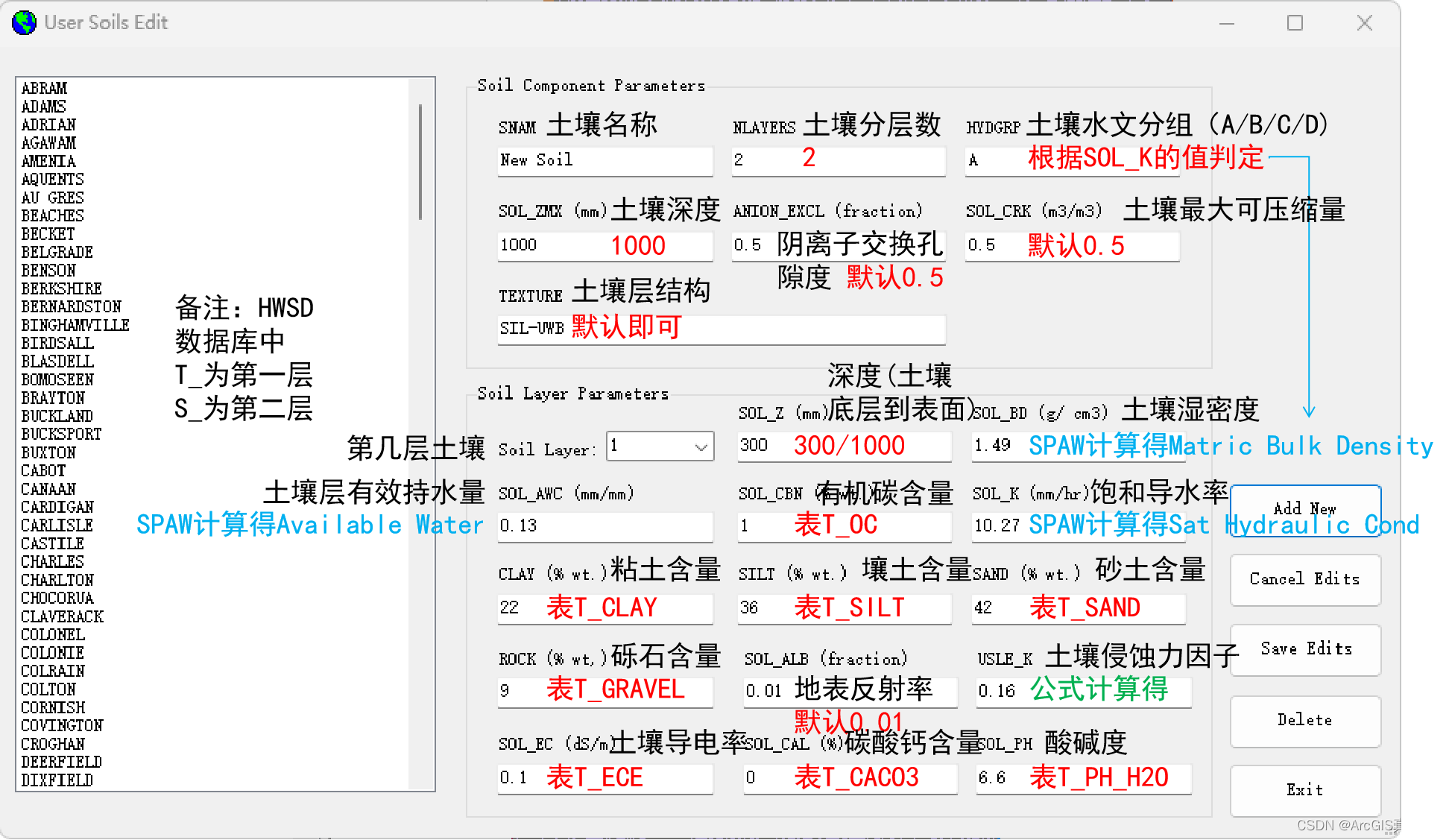Select BOMOSEEN in the soils list
Screen dimensions: 1449x840
(57, 380)
